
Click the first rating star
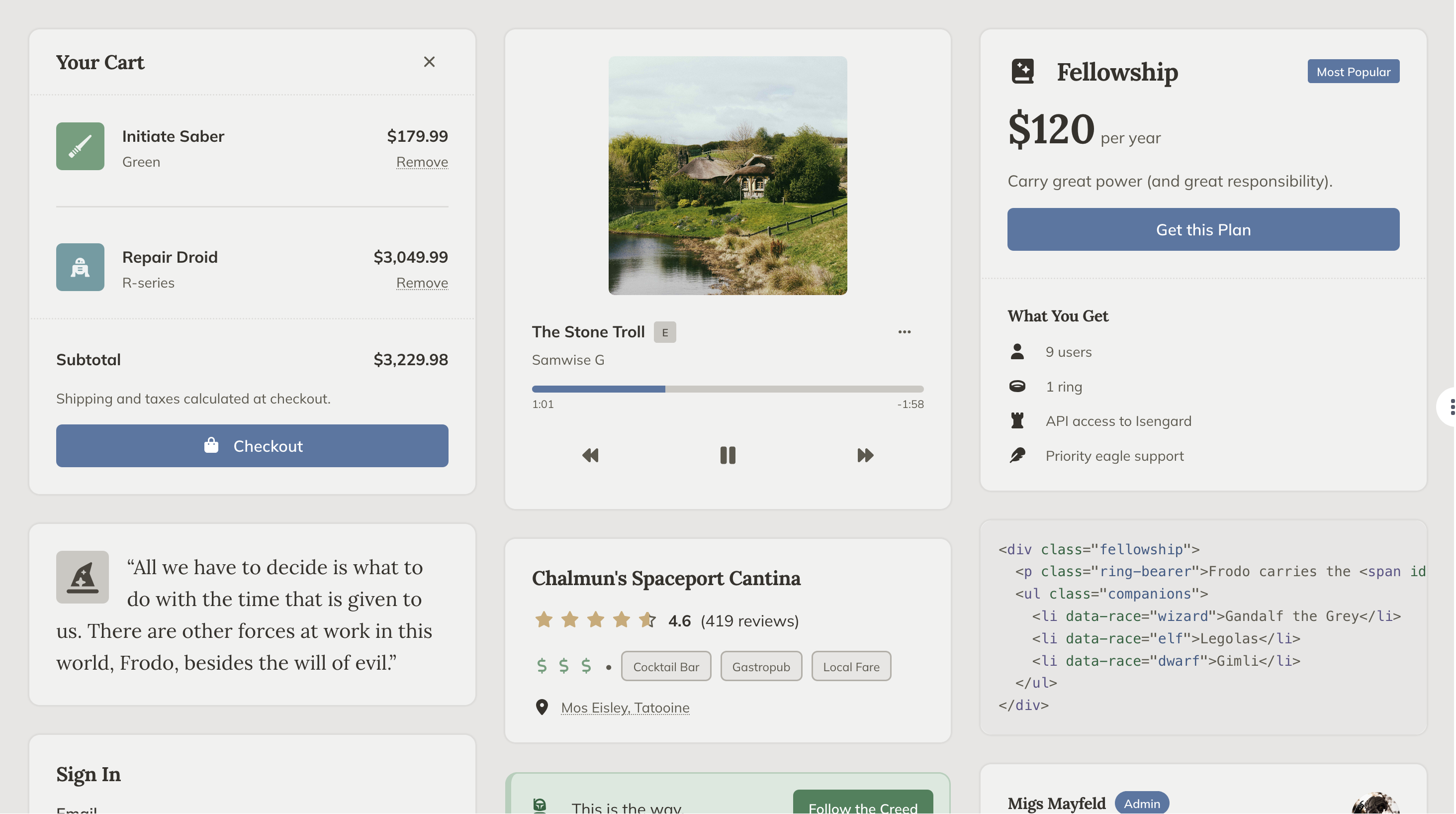click(544, 620)
